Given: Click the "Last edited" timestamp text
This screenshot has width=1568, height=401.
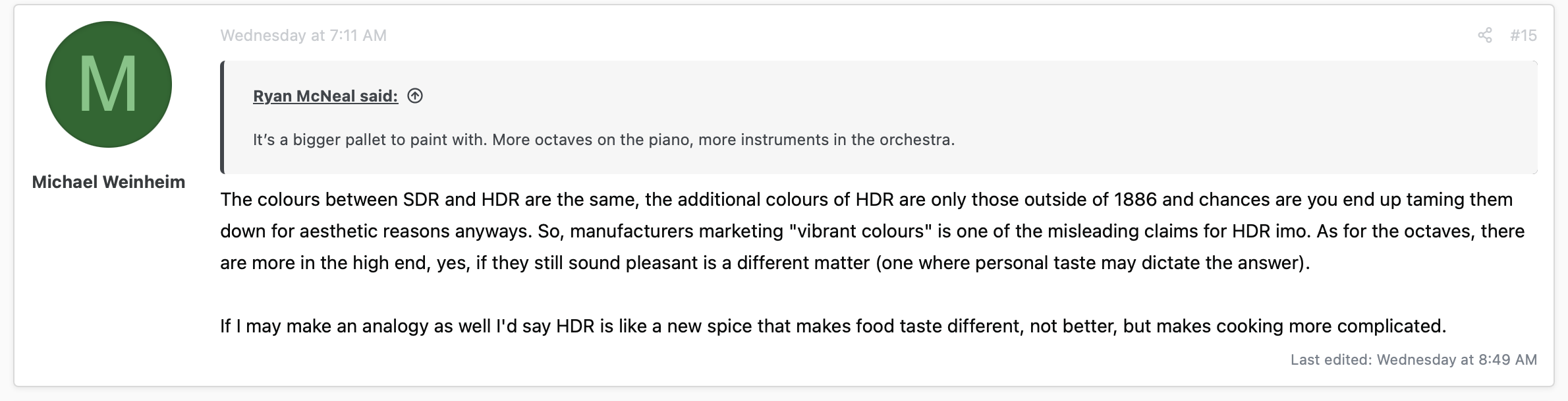Looking at the screenshot, I should click(1413, 359).
